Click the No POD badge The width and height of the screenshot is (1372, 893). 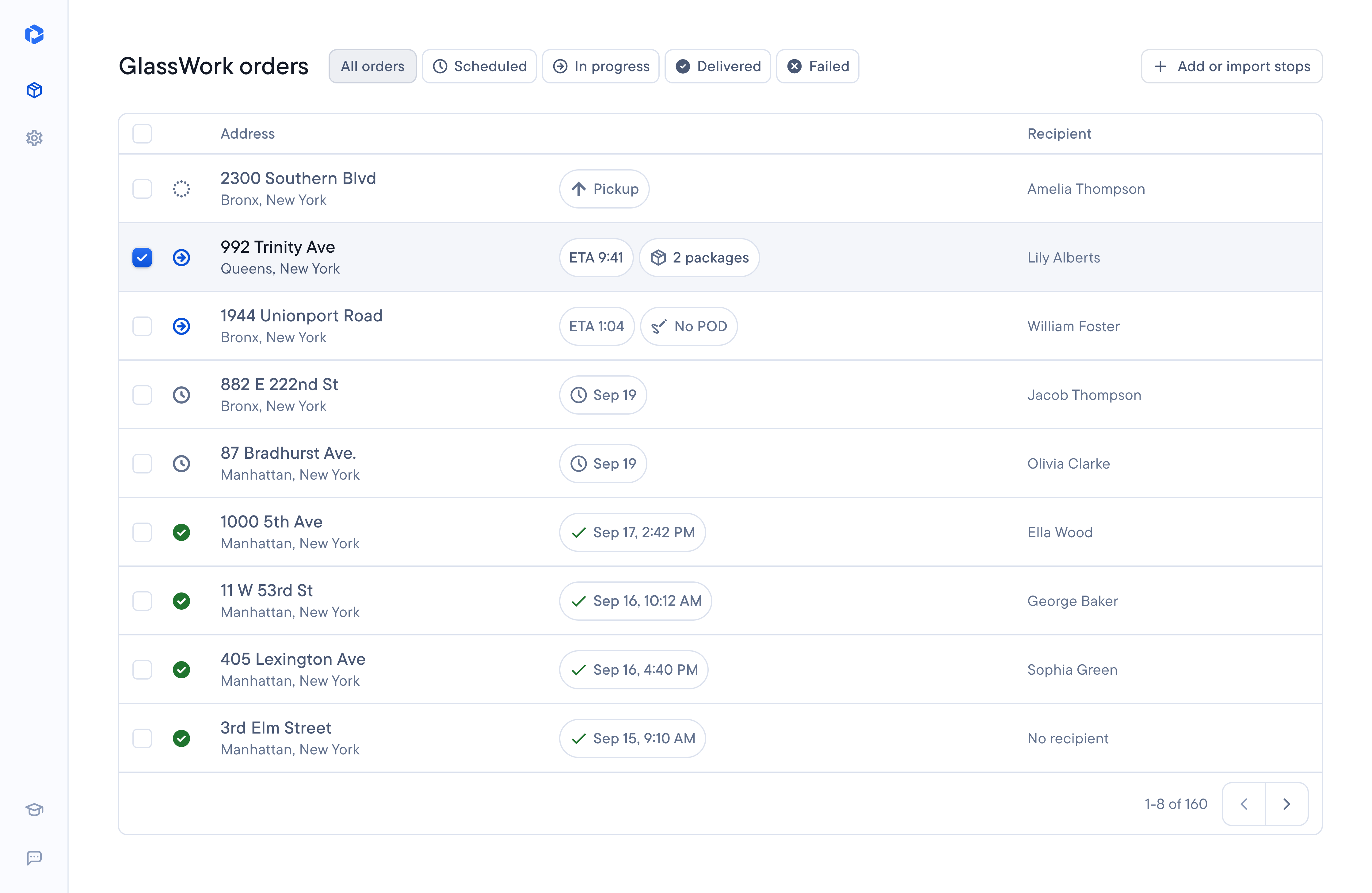pyautogui.click(x=689, y=326)
